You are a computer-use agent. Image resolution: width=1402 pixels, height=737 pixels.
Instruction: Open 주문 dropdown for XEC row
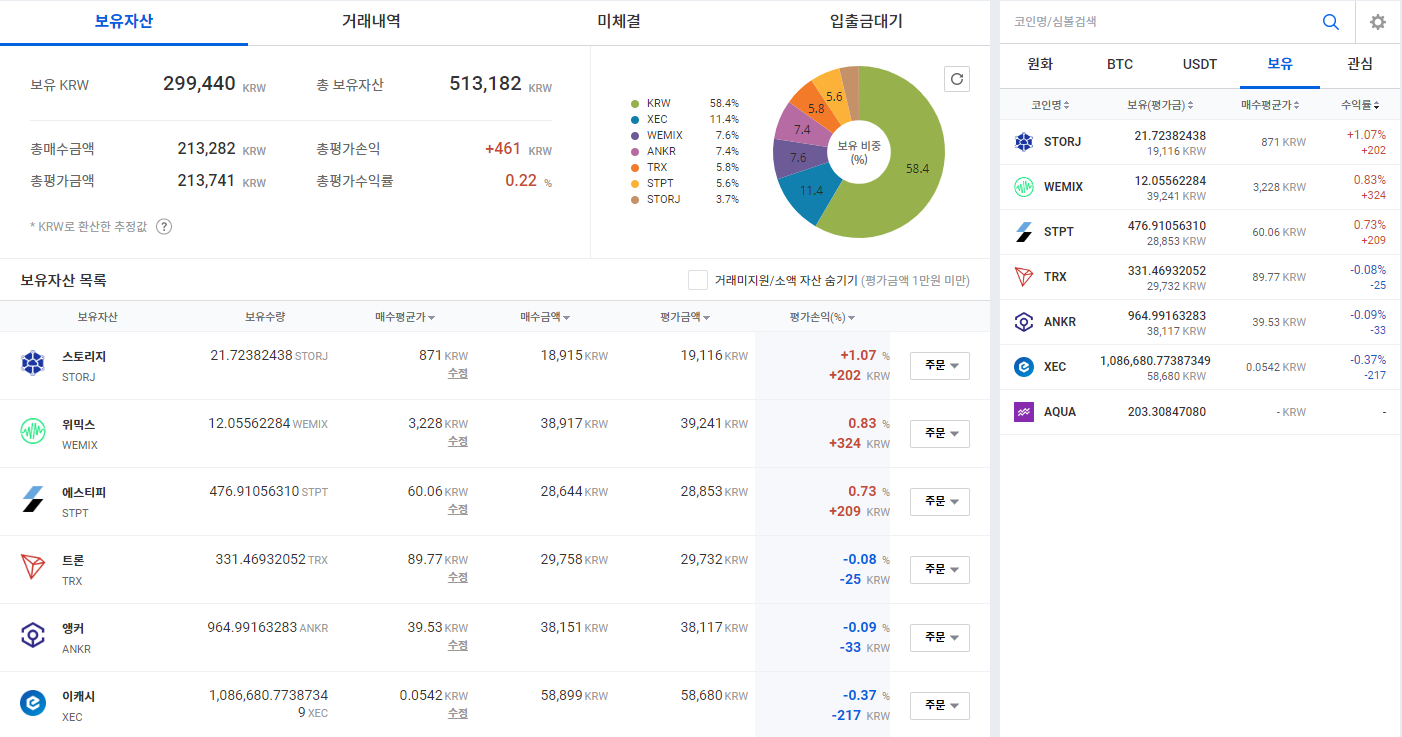[x=940, y=706]
